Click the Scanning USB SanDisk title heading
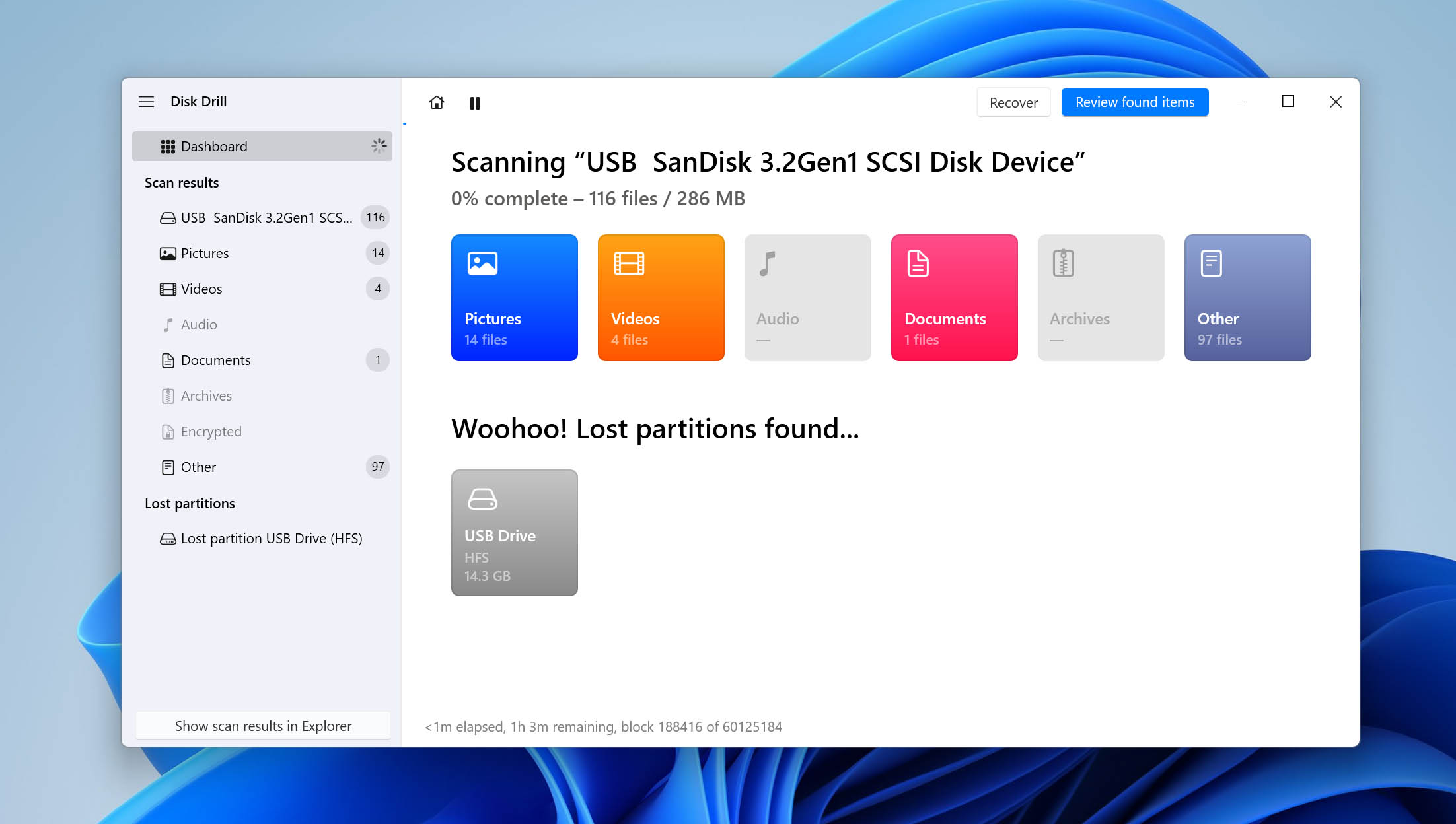 click(x=768, y=162)
